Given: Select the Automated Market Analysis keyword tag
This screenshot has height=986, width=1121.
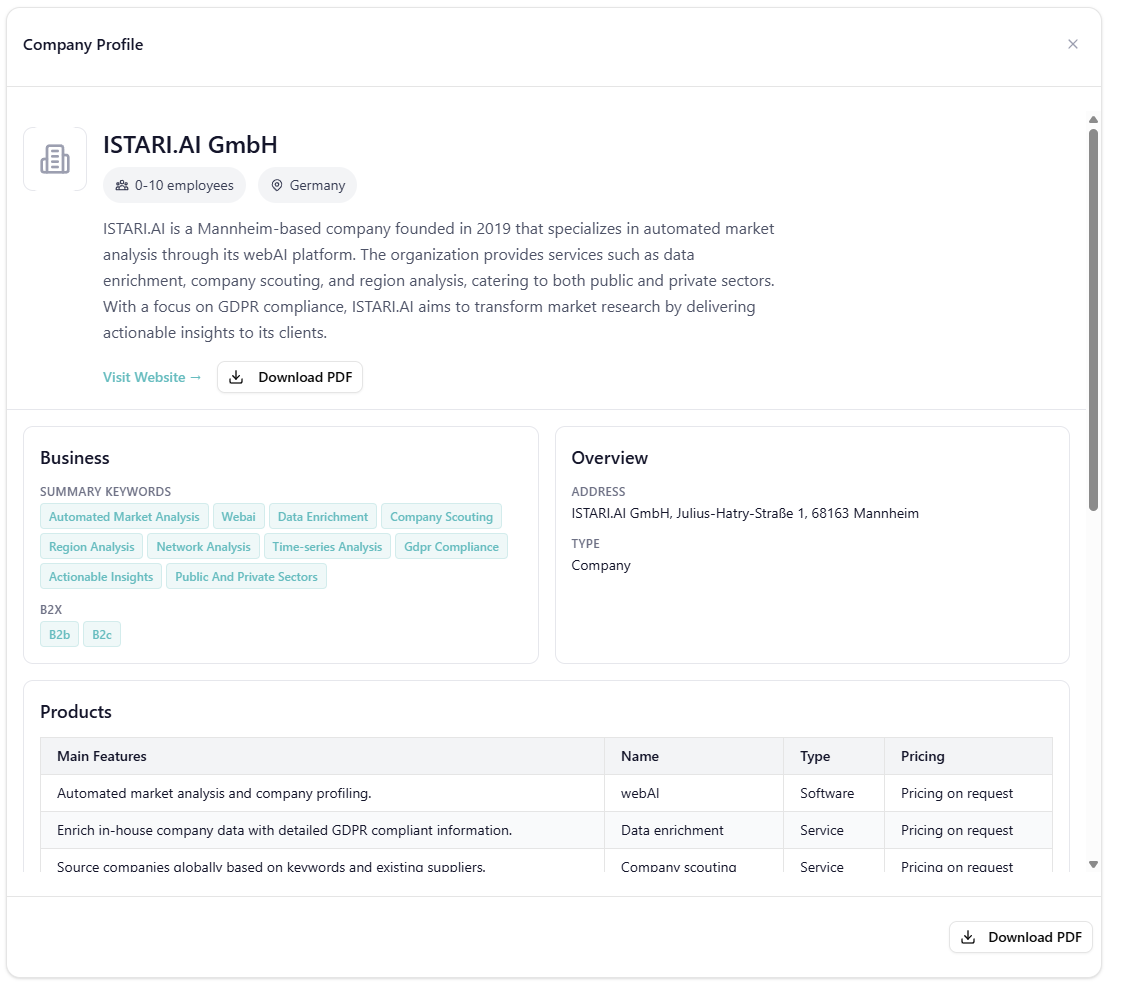Looking at the screenshot, I should click(x=124, y=517).
